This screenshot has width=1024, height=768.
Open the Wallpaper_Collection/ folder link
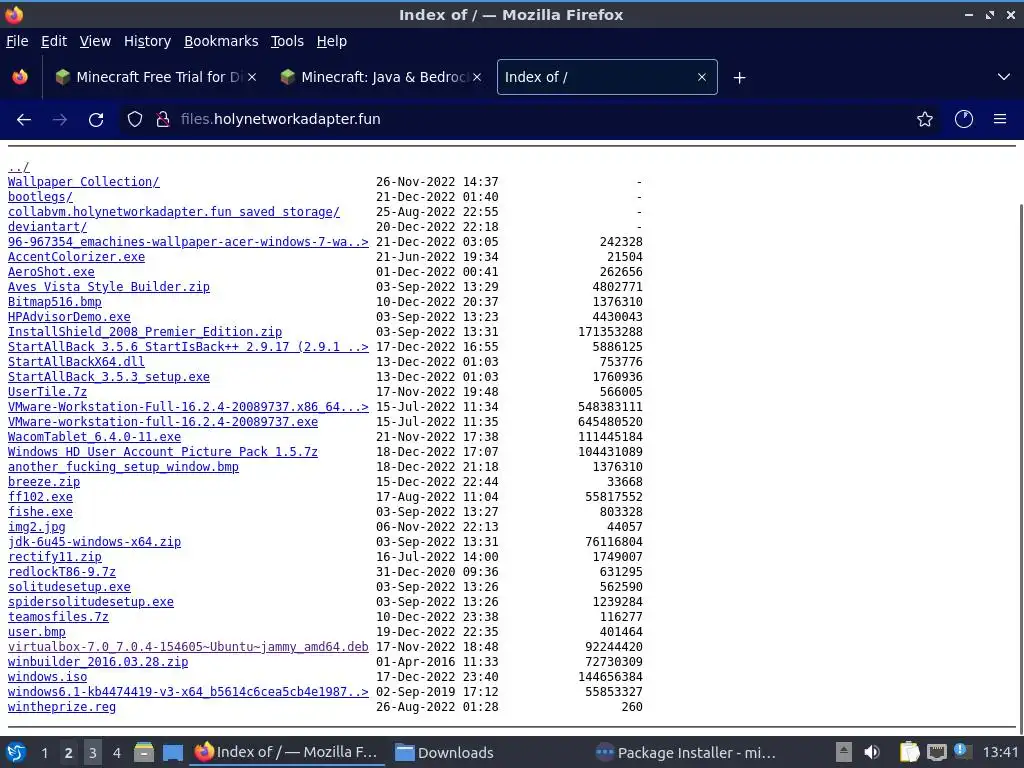tap(84, 182)
